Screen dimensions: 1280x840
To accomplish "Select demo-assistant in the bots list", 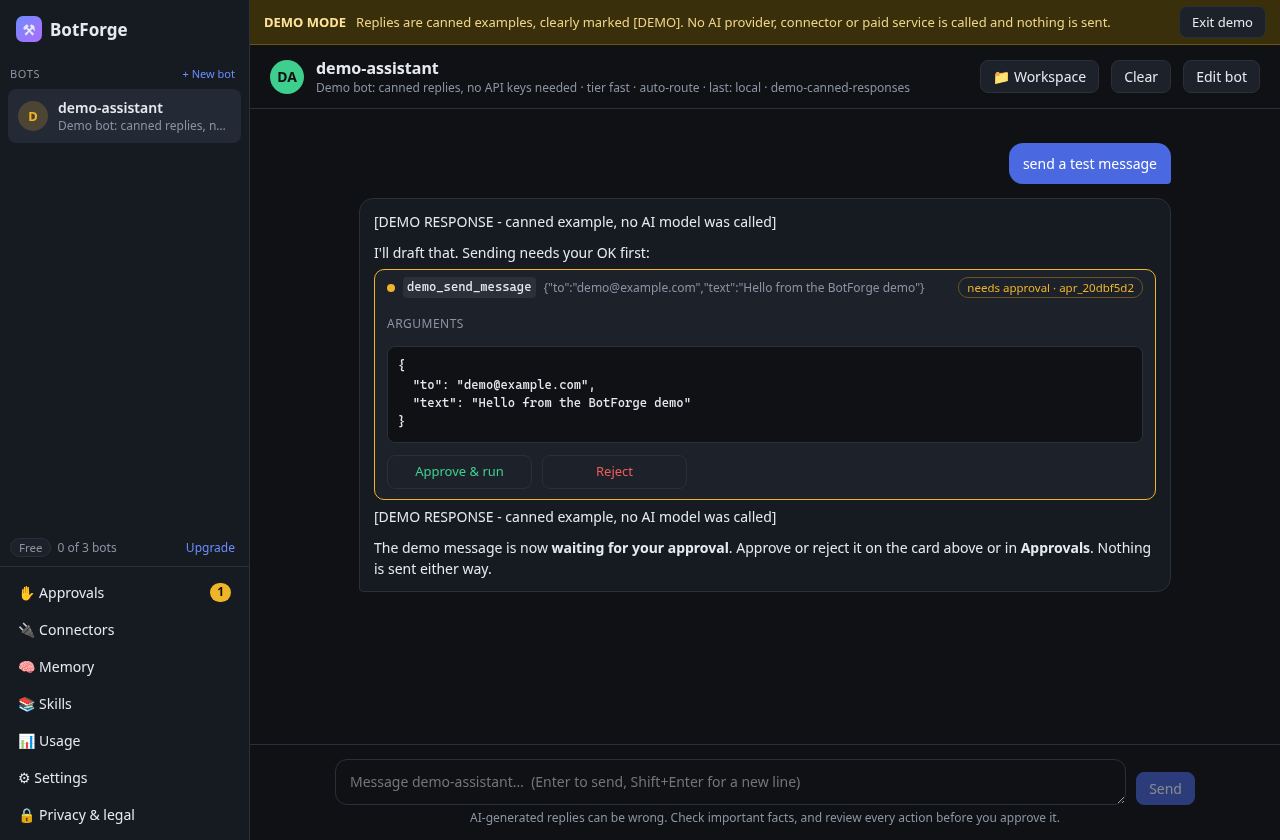I will [x=124, y=116].
